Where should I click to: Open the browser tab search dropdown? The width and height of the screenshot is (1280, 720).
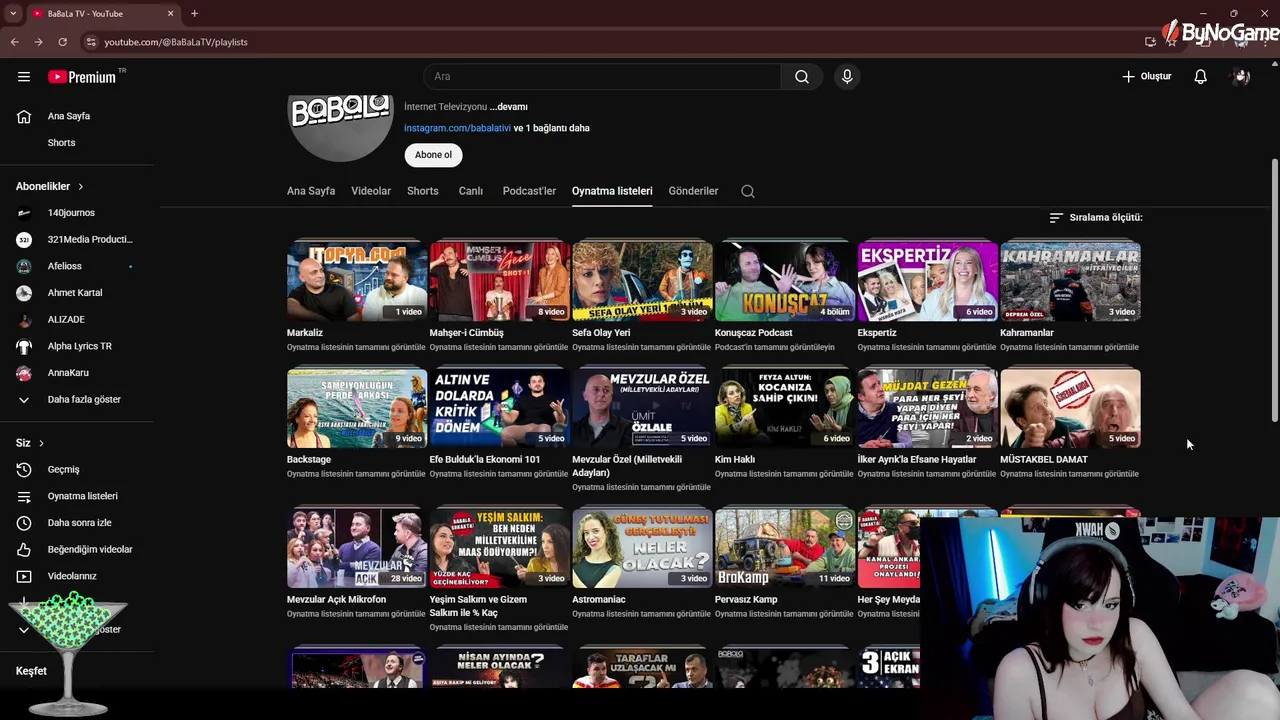pos(12,14)
